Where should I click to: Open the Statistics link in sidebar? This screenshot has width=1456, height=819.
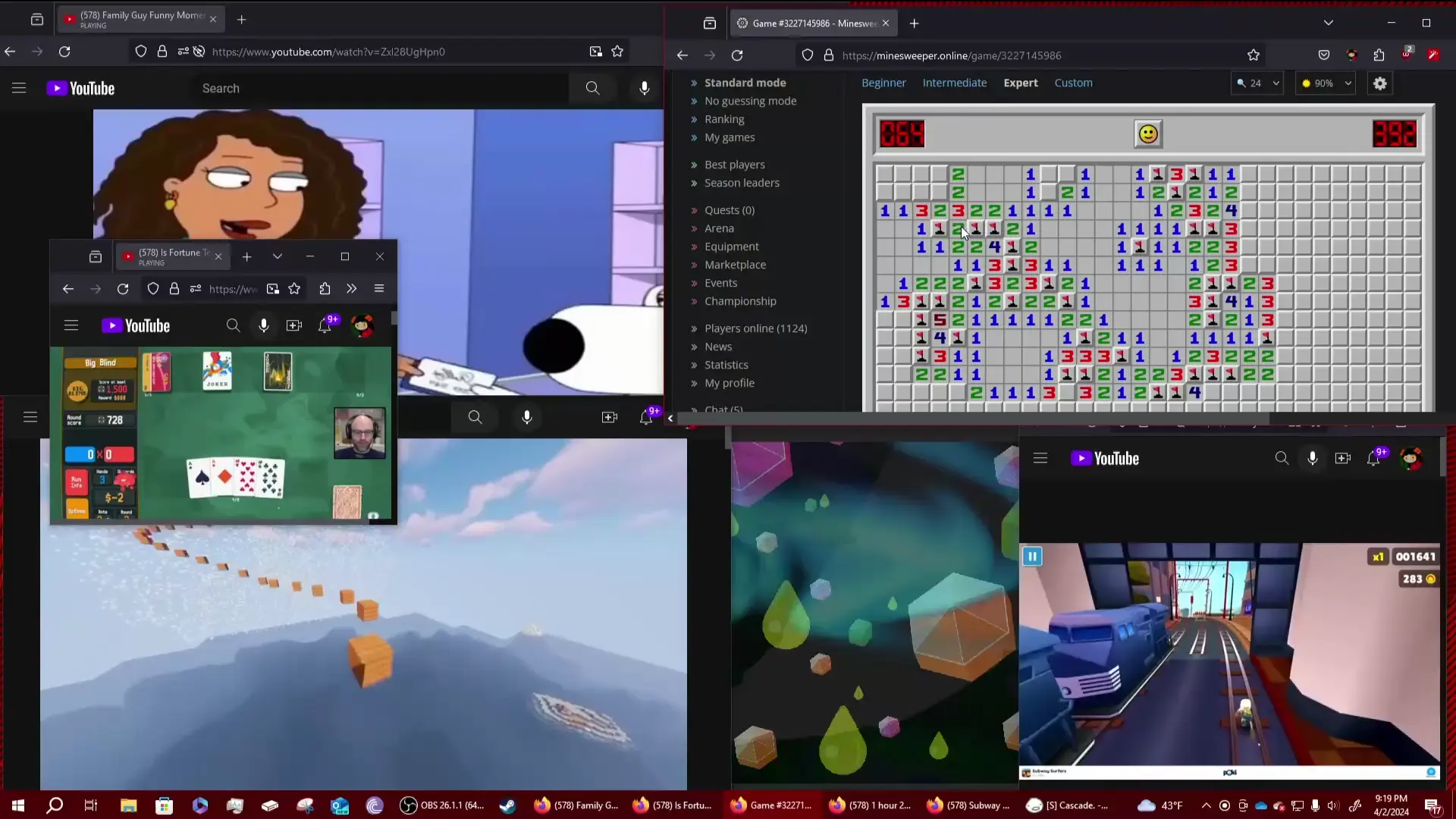(x=726, y=365)
